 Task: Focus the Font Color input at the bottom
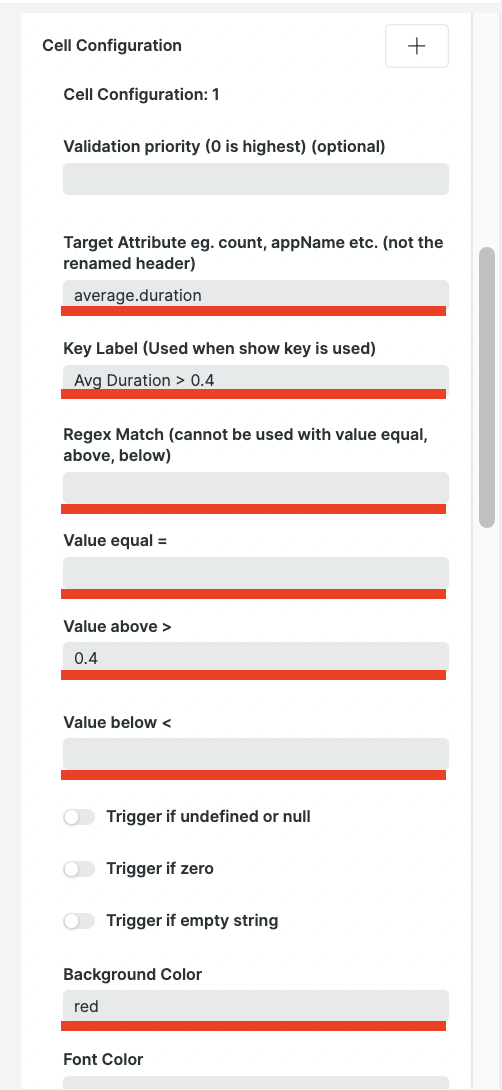[256, 1083]
